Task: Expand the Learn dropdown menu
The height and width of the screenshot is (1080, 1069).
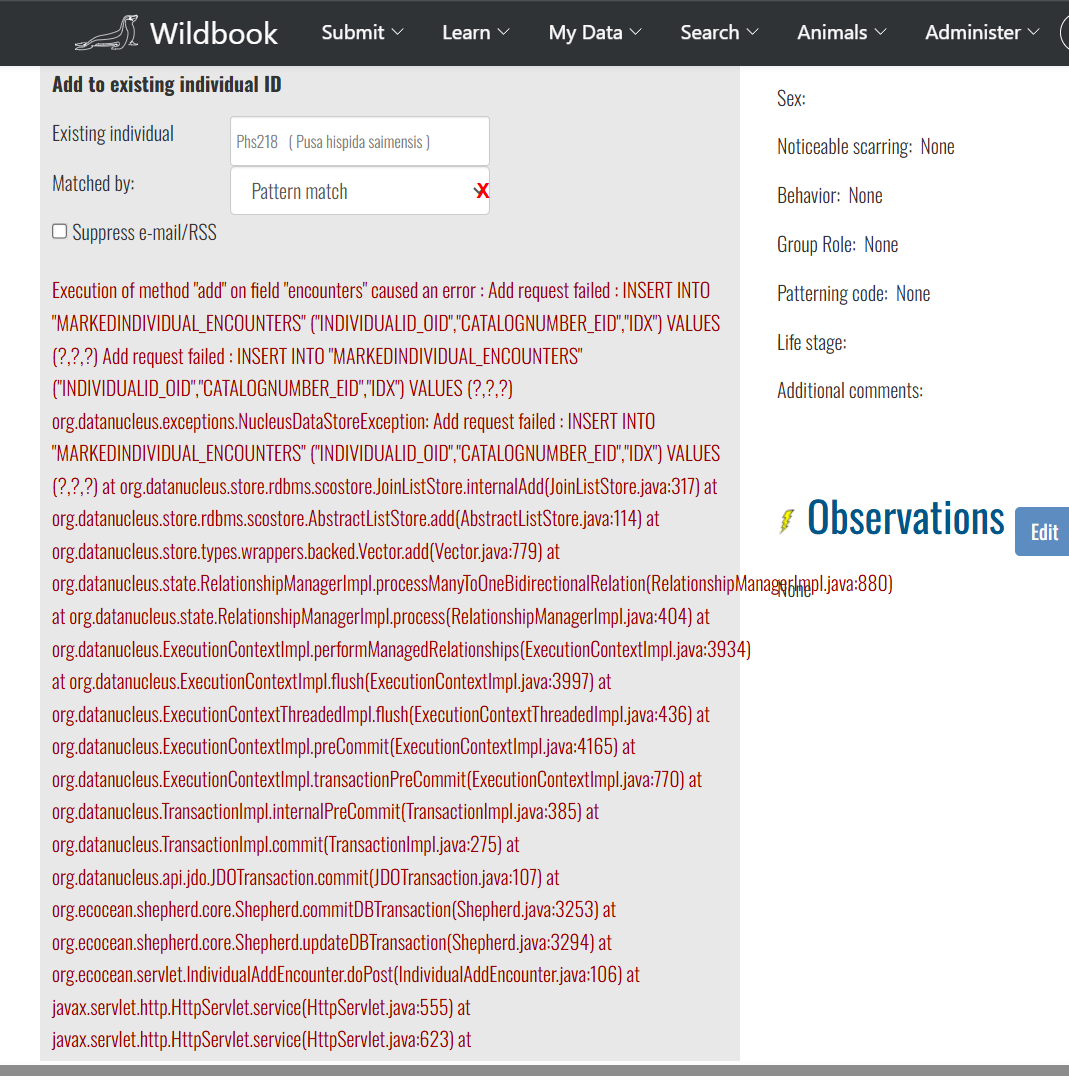Action: [x=475, y=33]
